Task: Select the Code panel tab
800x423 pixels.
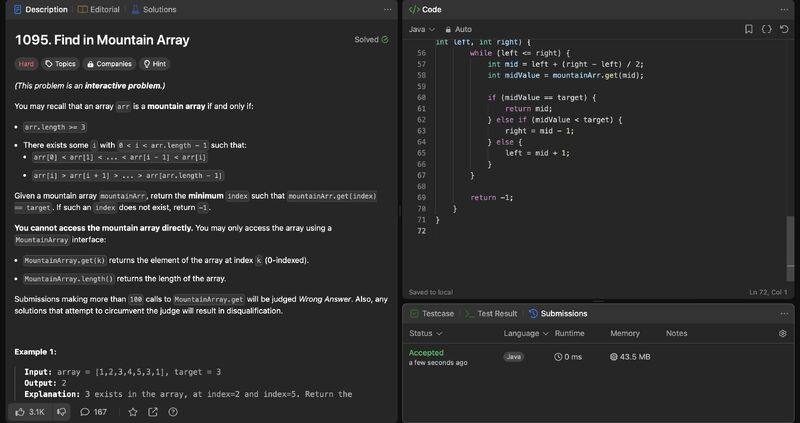Action: tap(426, 9)
